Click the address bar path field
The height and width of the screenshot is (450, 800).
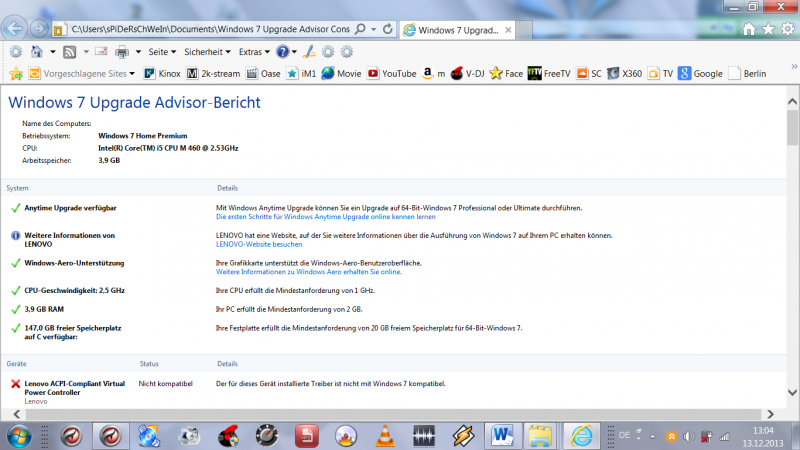(x=210, y=29)
